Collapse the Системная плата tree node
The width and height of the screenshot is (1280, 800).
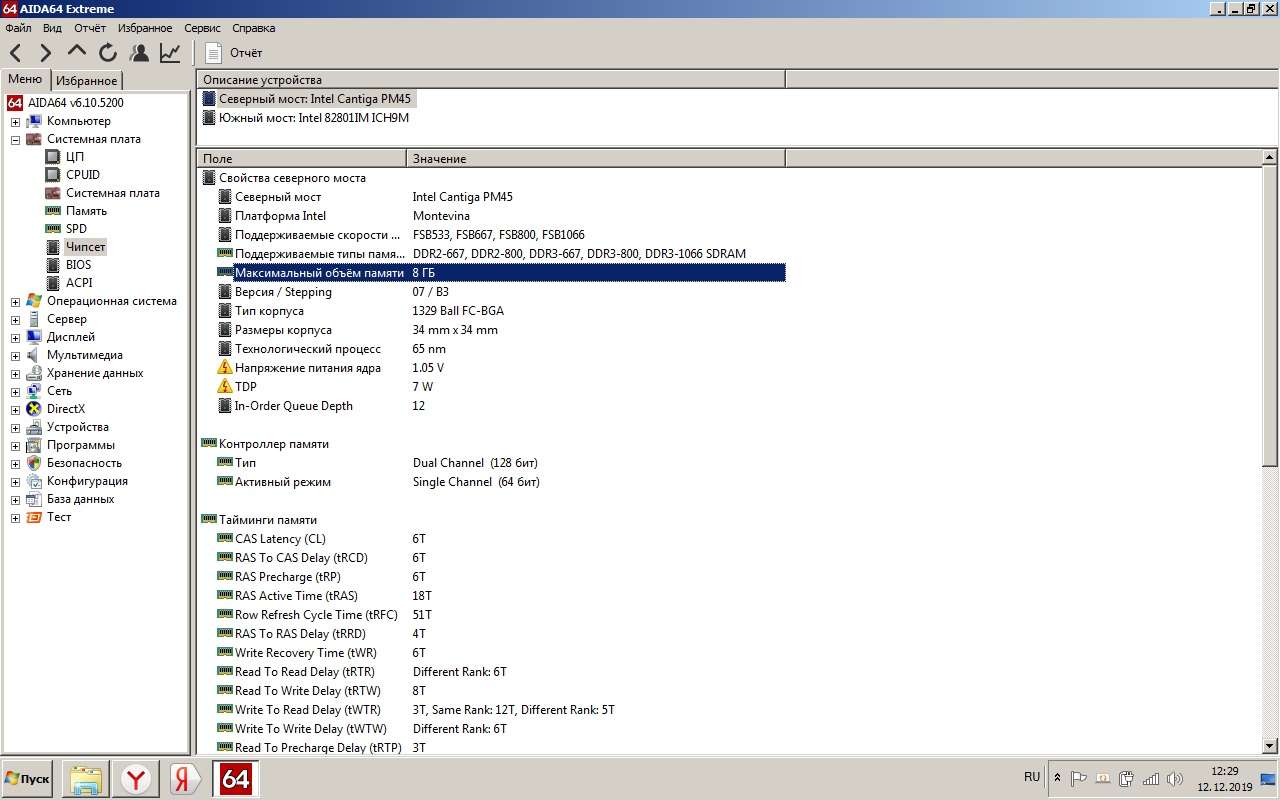click(x=15, y=140)
